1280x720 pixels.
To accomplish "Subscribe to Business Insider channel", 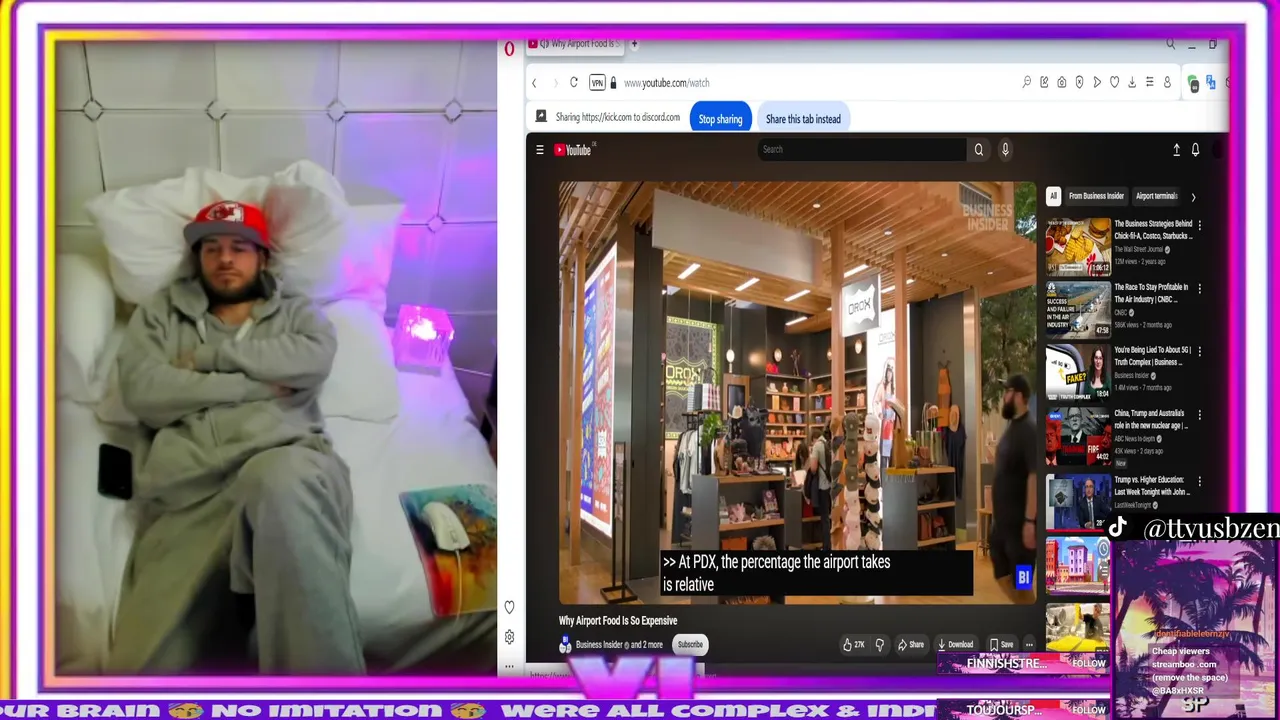I will (690, 645).
